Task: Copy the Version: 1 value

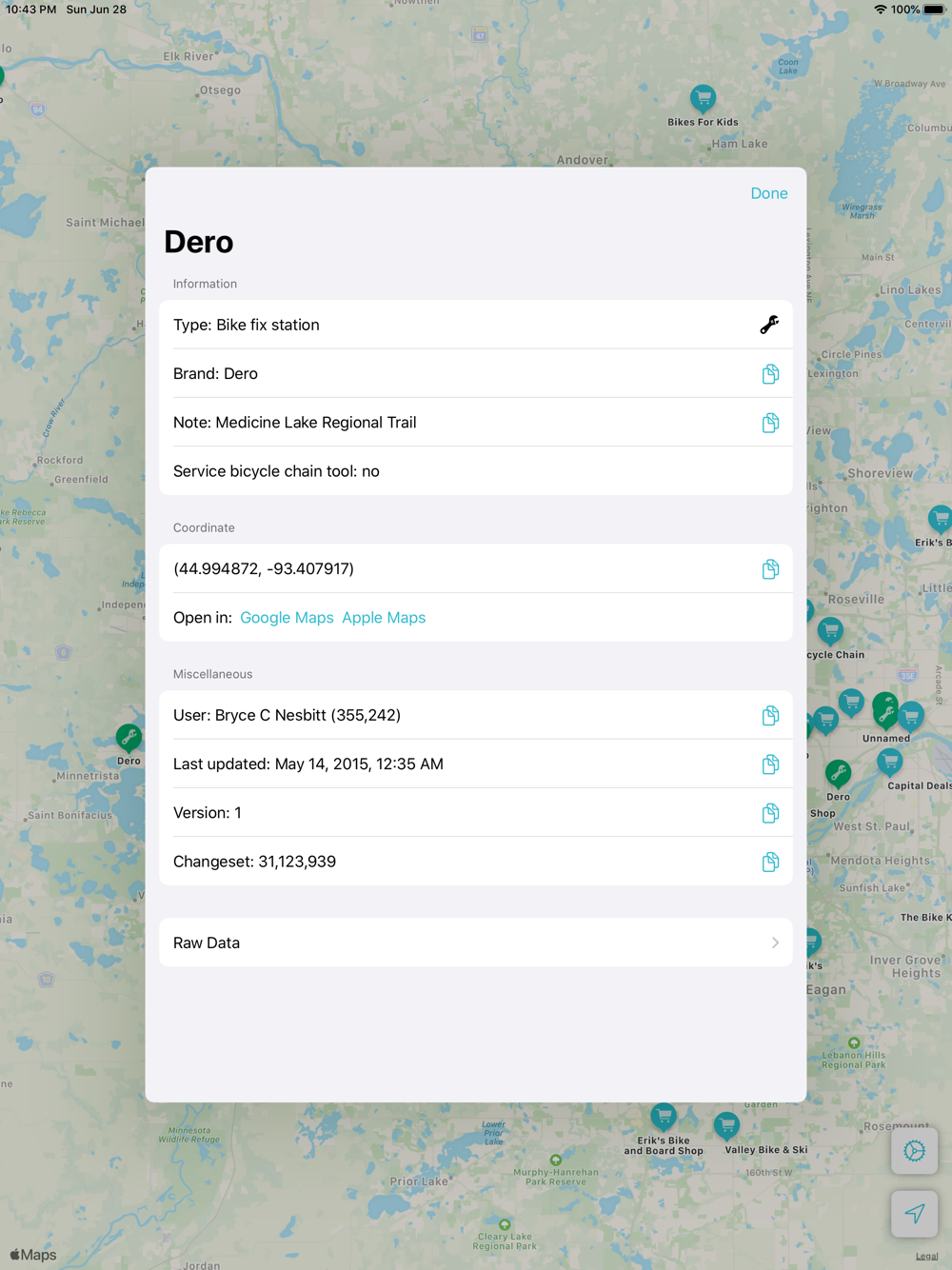Action: 770,813
